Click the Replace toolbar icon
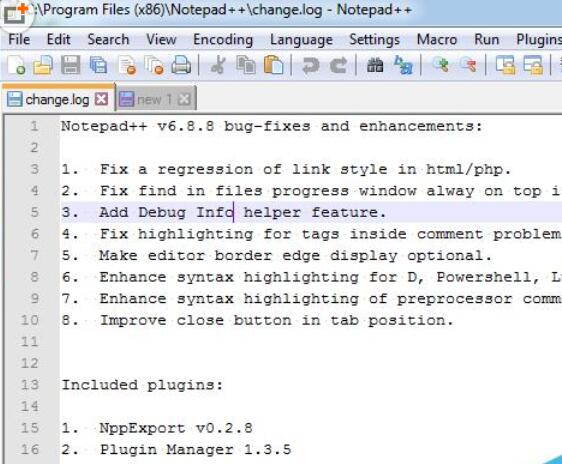This screenshot has height=464, width=562. tap(403, 65)
